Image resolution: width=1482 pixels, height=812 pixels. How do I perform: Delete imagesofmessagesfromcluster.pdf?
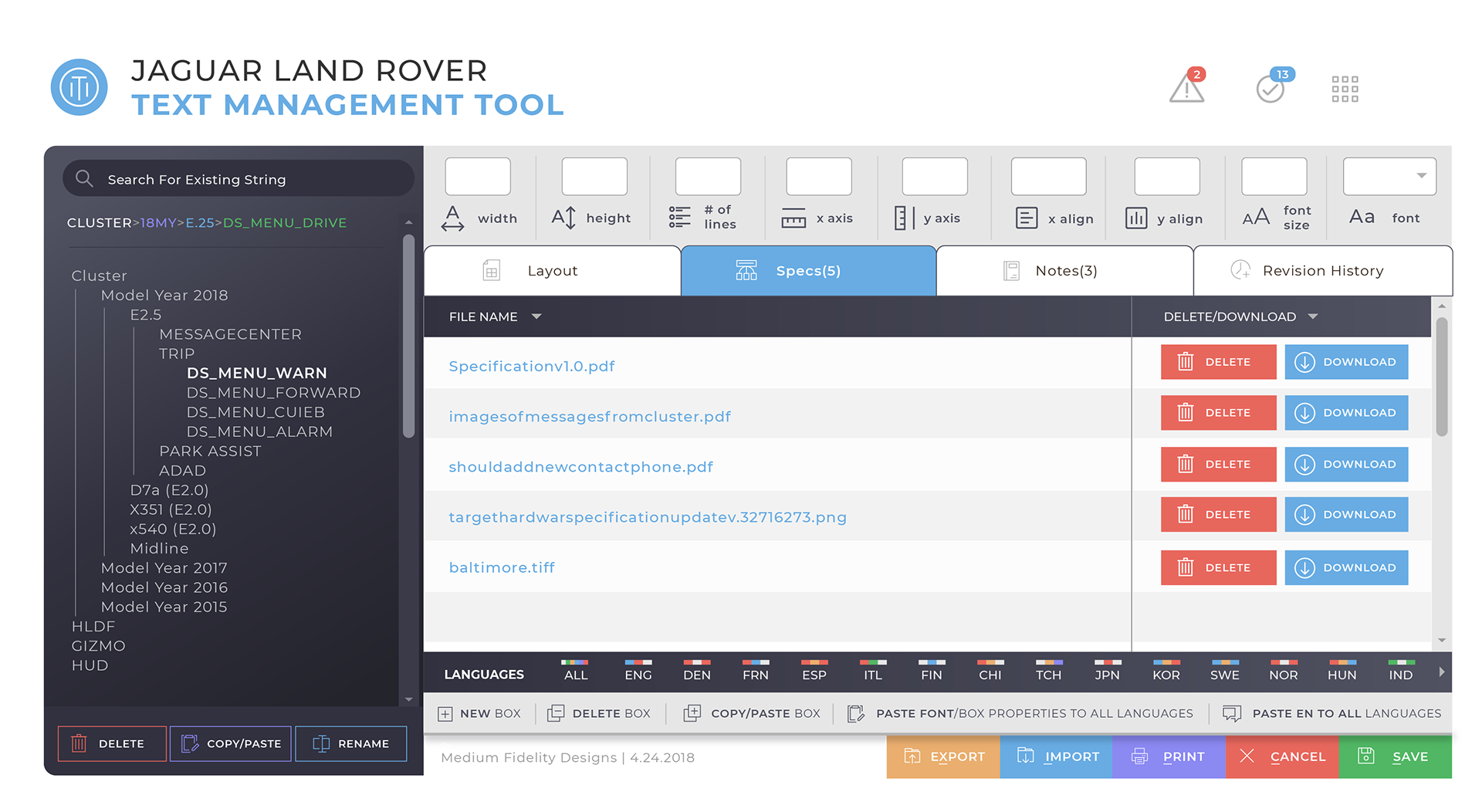[x=1218, y=413]
